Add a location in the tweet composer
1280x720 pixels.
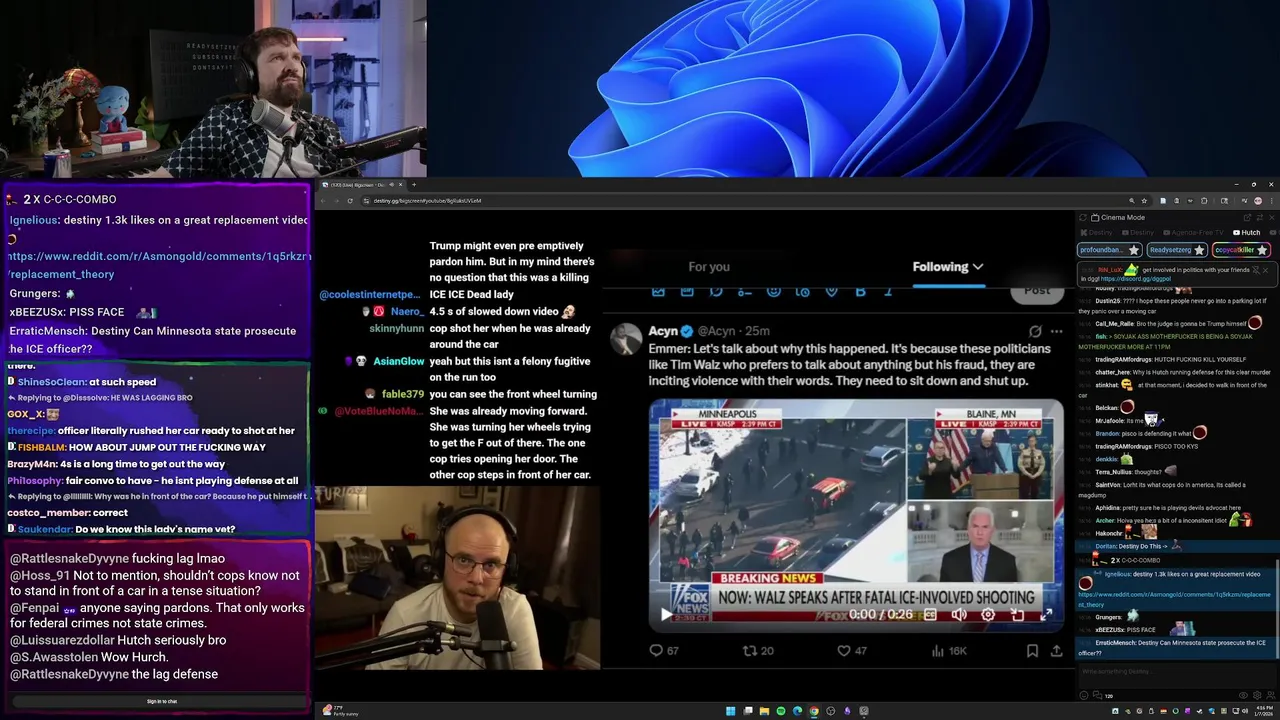(x=831, y=291)
